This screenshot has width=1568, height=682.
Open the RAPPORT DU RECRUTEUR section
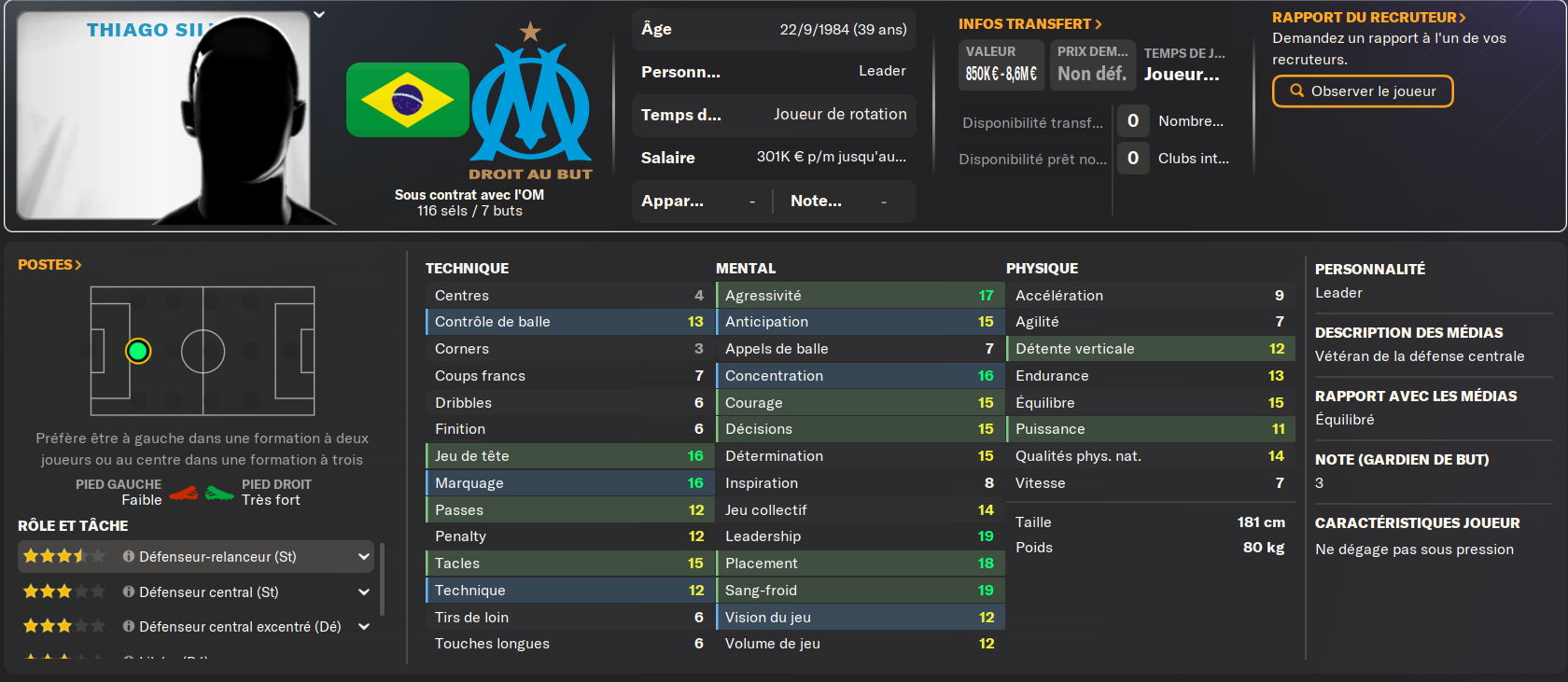(x=1368, y=18)
